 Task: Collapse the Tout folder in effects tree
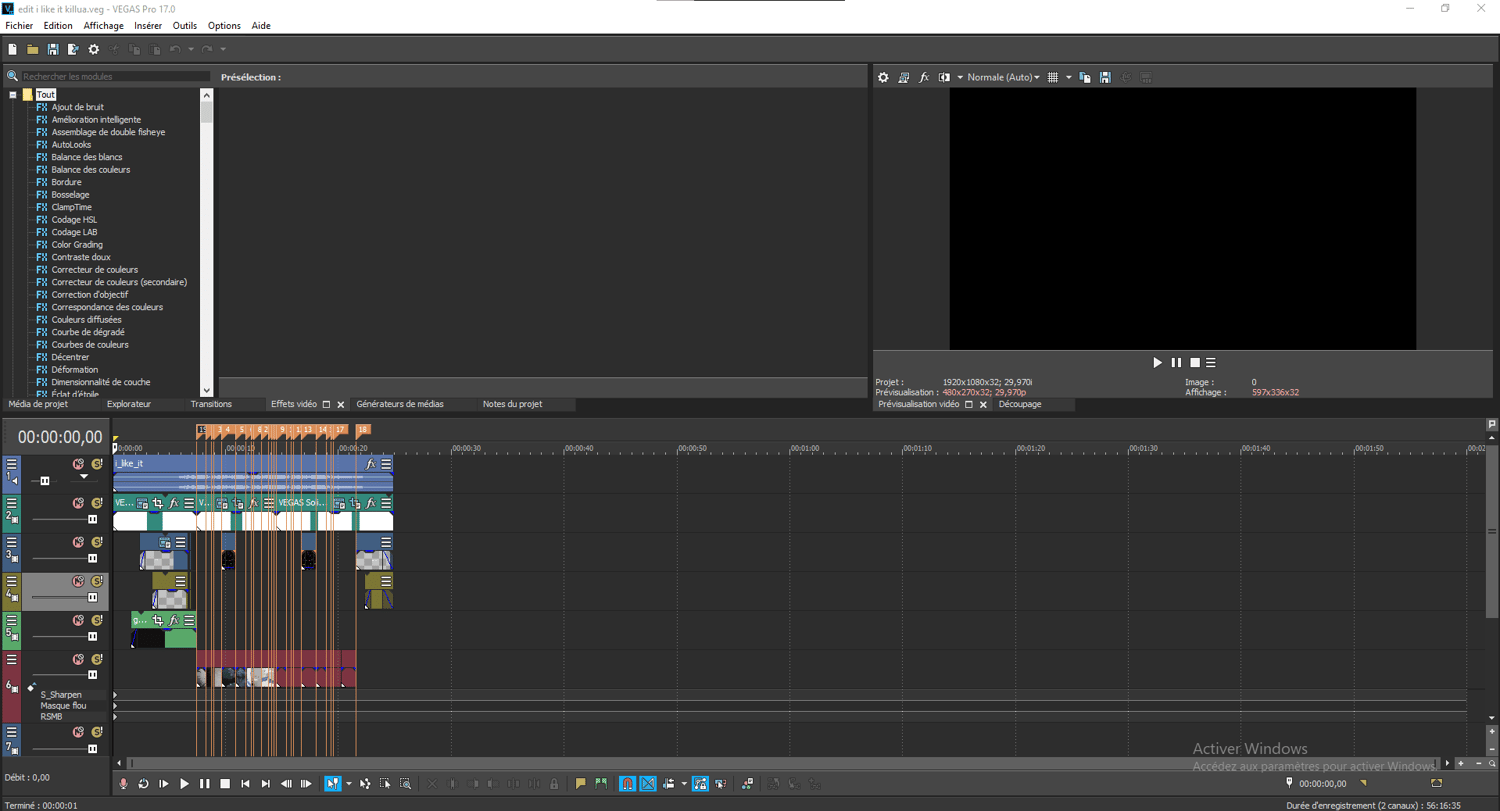coord(13,95)
